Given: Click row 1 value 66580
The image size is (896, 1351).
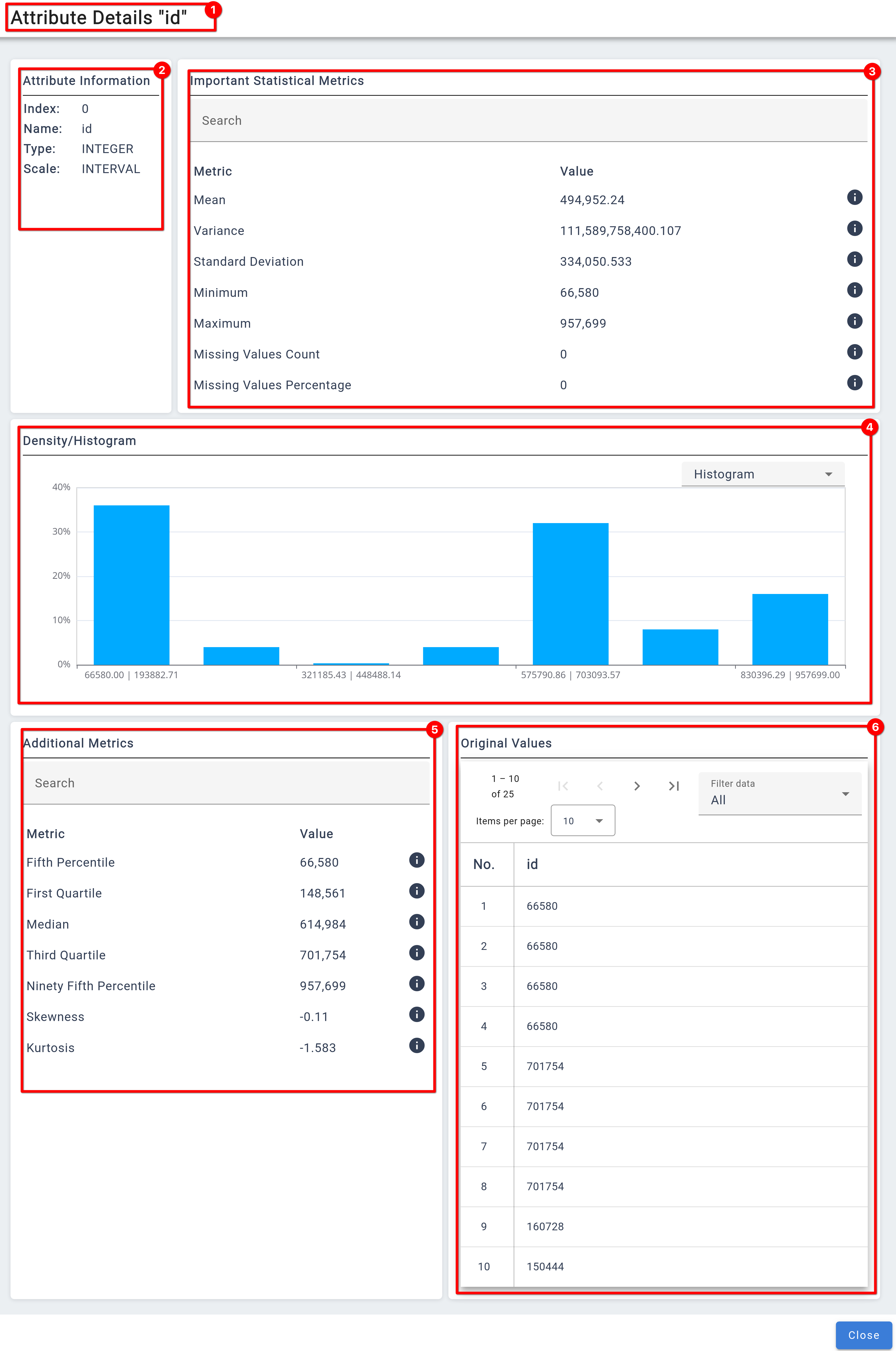Looking at the screenshot, I should (x=542, y=906).
